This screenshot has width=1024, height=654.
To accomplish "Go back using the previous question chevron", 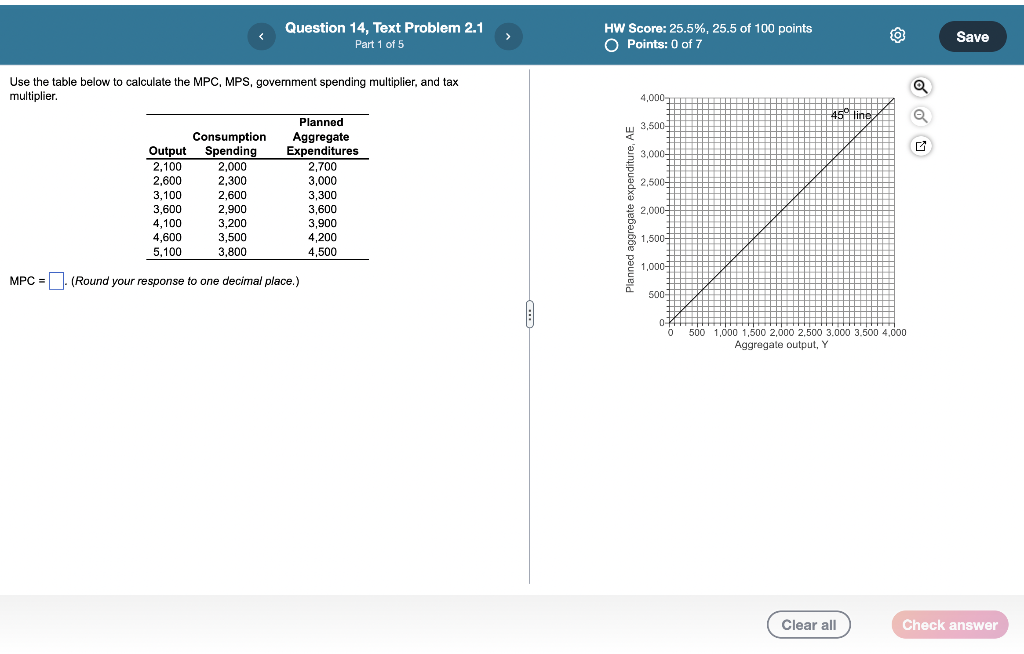I will (x=261, y=36).
